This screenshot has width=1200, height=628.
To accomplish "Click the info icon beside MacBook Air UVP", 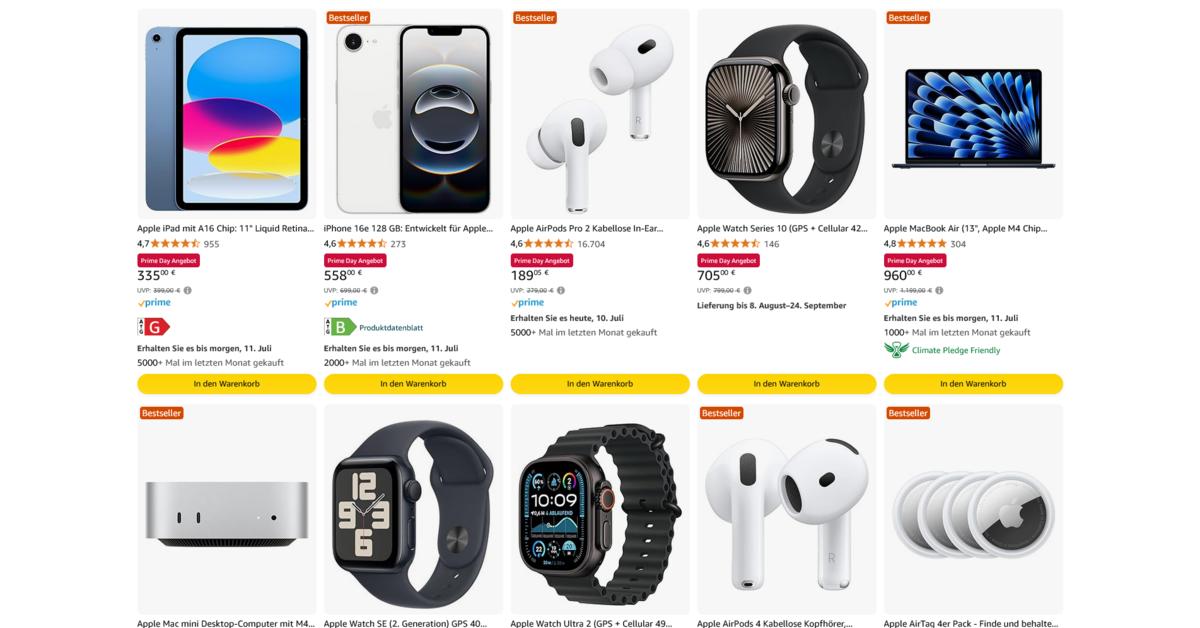I will [938, 290].
